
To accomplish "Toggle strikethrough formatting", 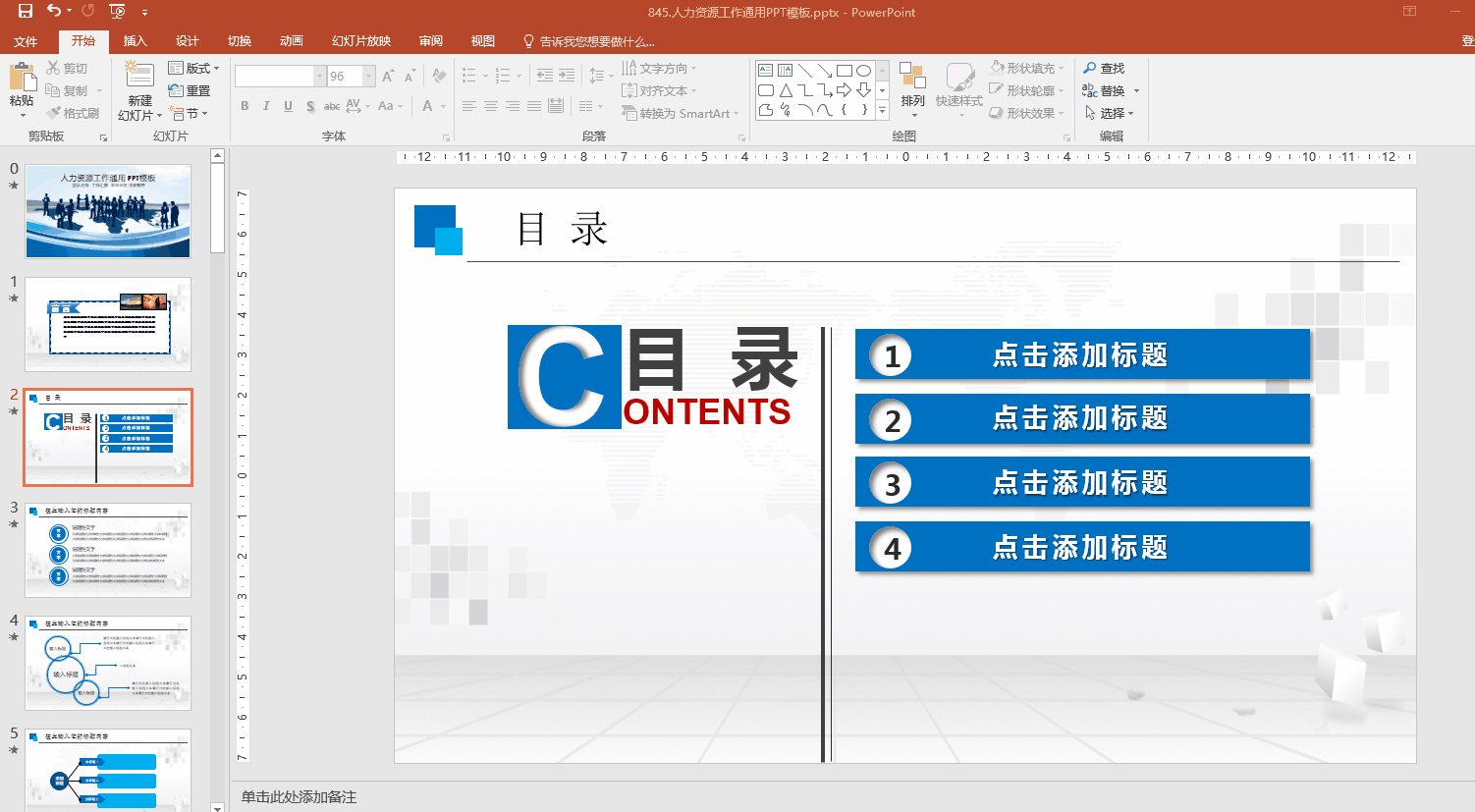I will point(332,106).
